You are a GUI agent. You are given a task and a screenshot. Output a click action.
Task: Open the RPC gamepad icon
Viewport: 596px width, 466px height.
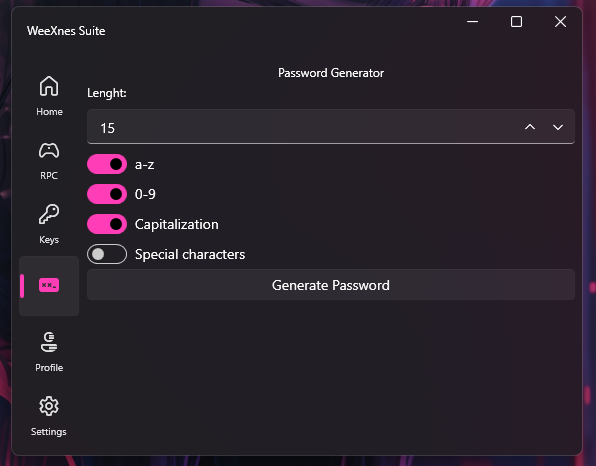[49, 151]
